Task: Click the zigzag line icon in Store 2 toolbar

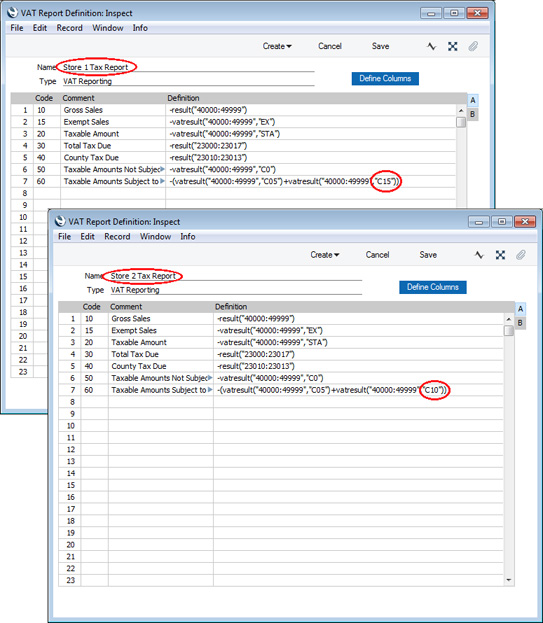Action: click(x=479, y=255)
